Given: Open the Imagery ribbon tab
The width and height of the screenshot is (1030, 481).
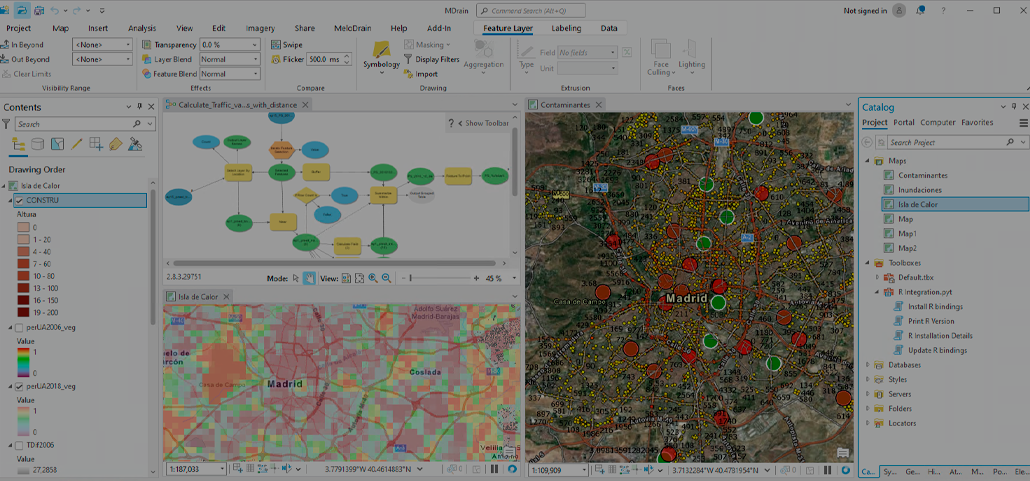Looking at the screenshot, I should [260, 28].
